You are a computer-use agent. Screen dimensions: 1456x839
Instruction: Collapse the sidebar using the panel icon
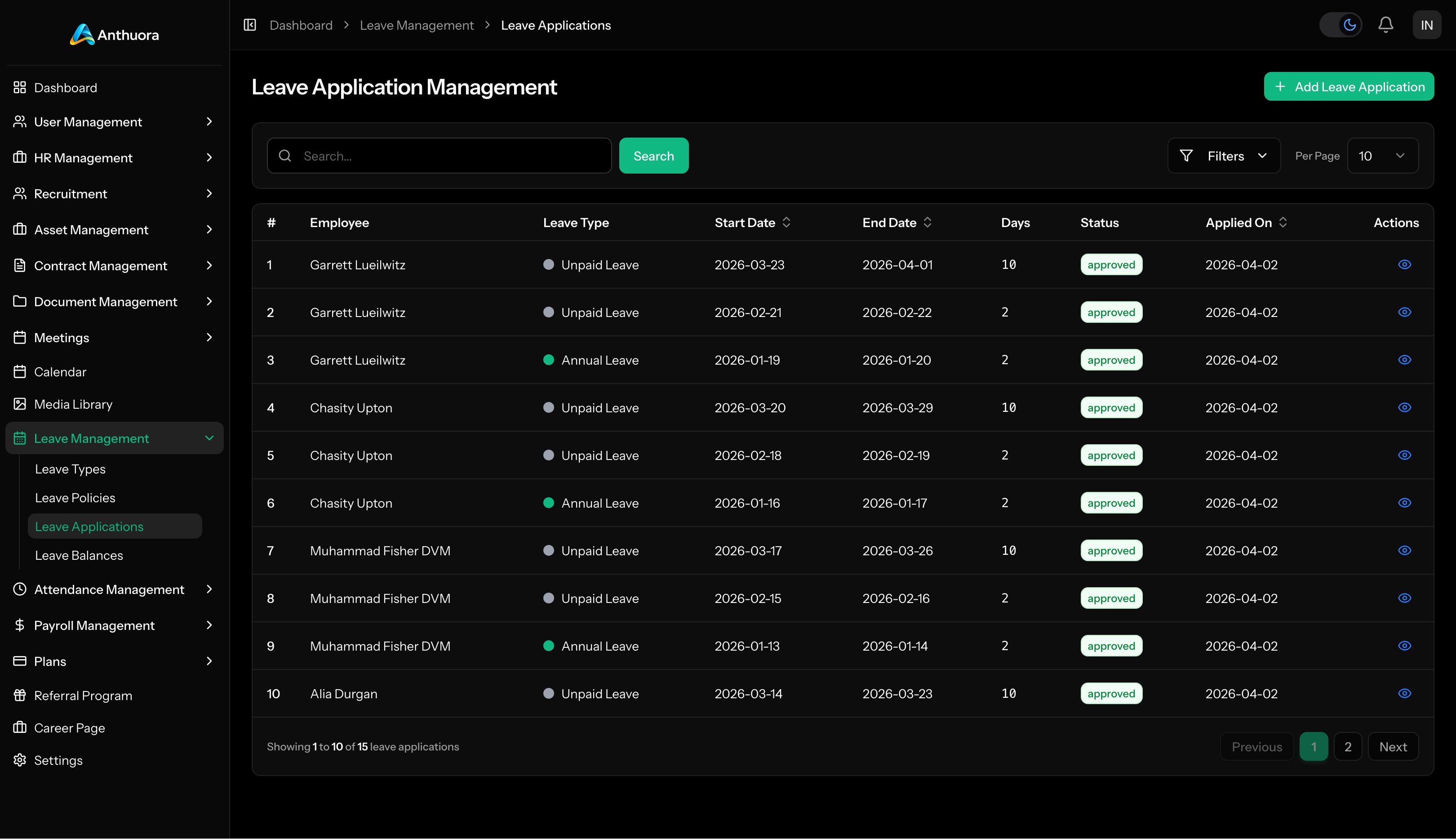(x=249, y=25)
